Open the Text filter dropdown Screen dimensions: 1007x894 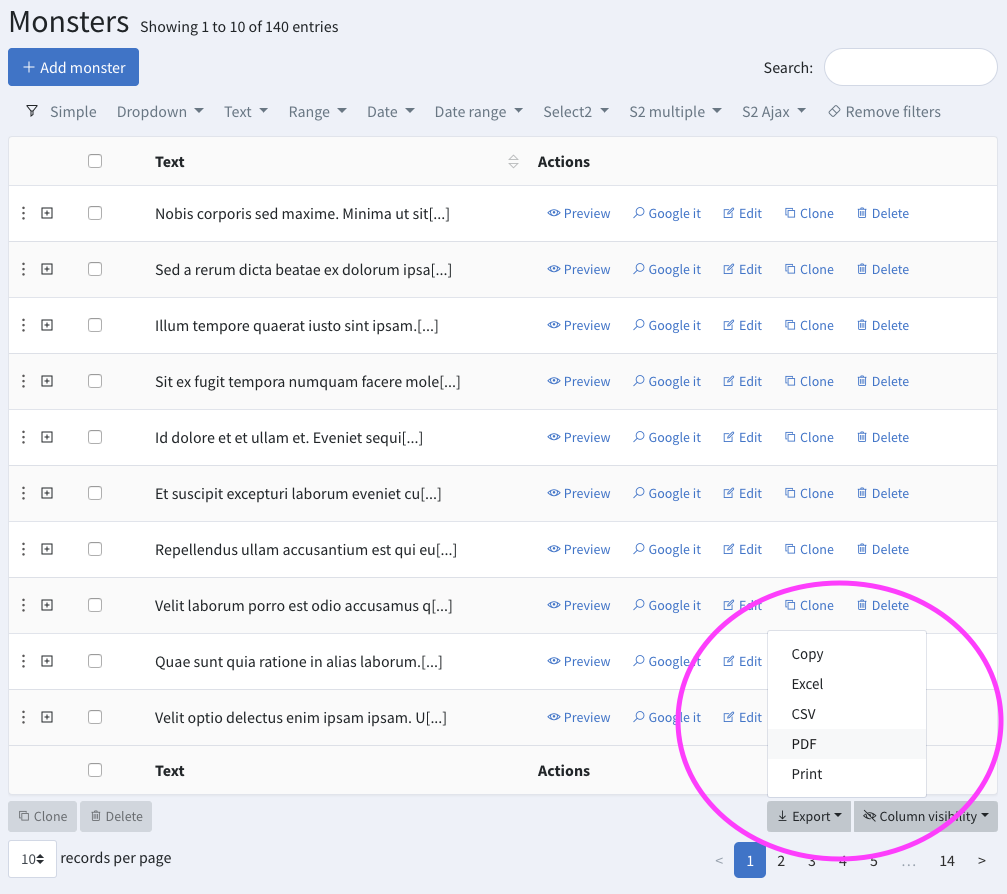(x=245, y=112)
